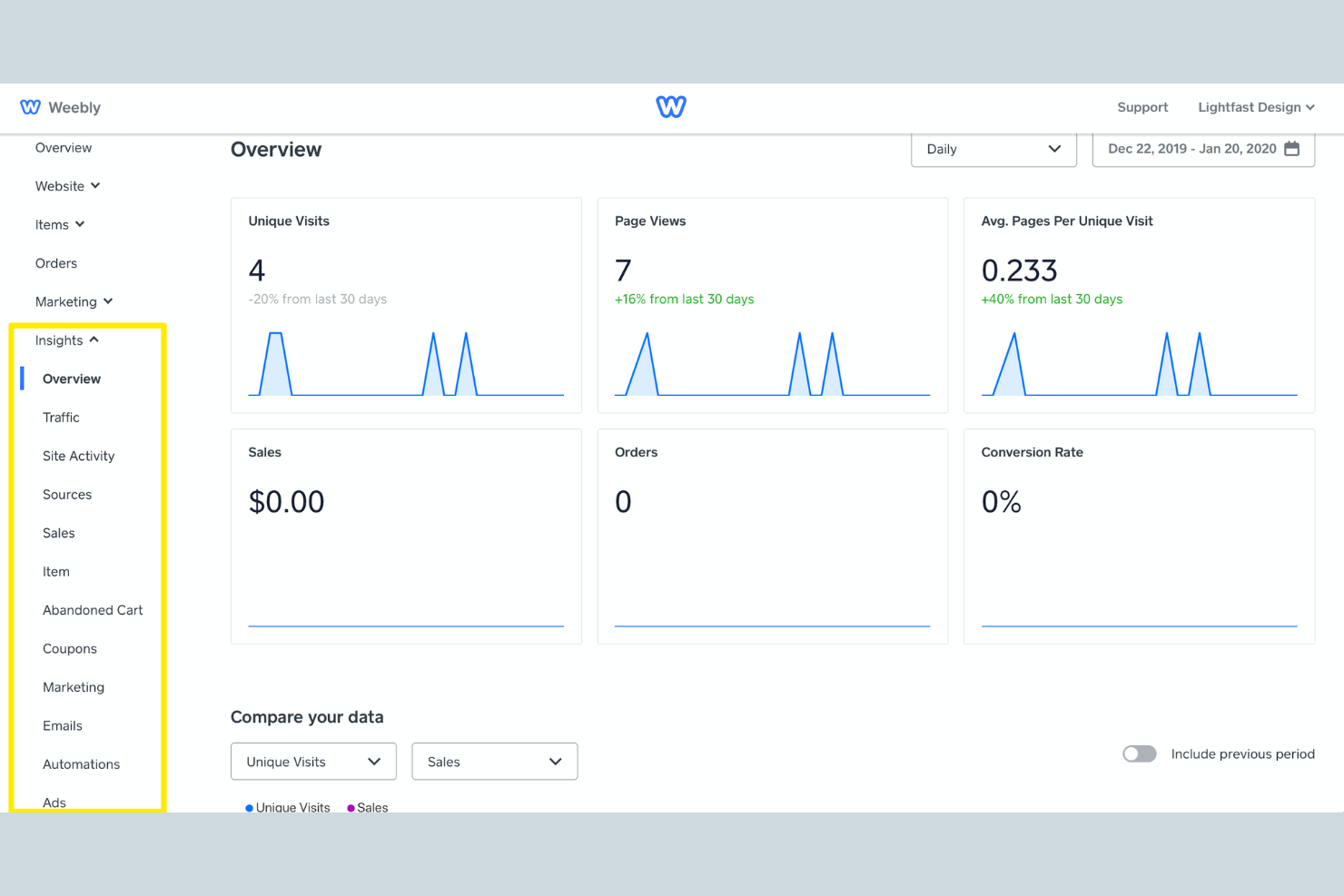
Task: Click the Overview page heading
Action: pos(276,150)
